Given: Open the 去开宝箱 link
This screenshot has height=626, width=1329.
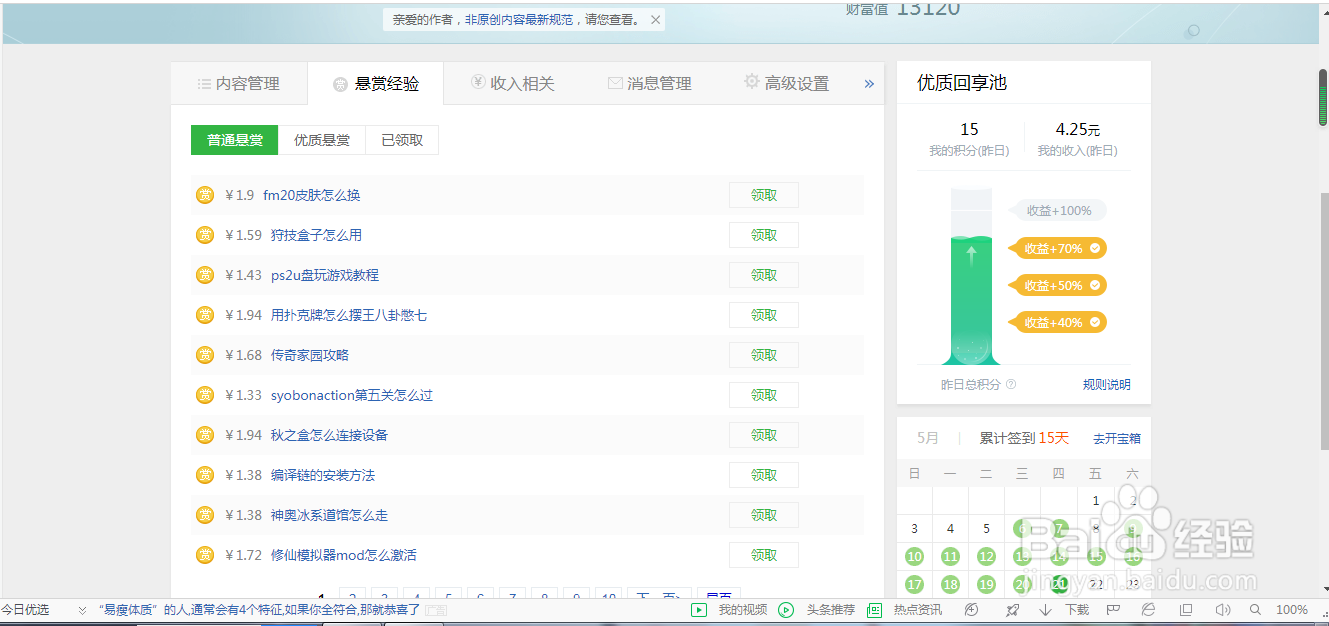Looking at the screenshot, I should [1117, 437].
